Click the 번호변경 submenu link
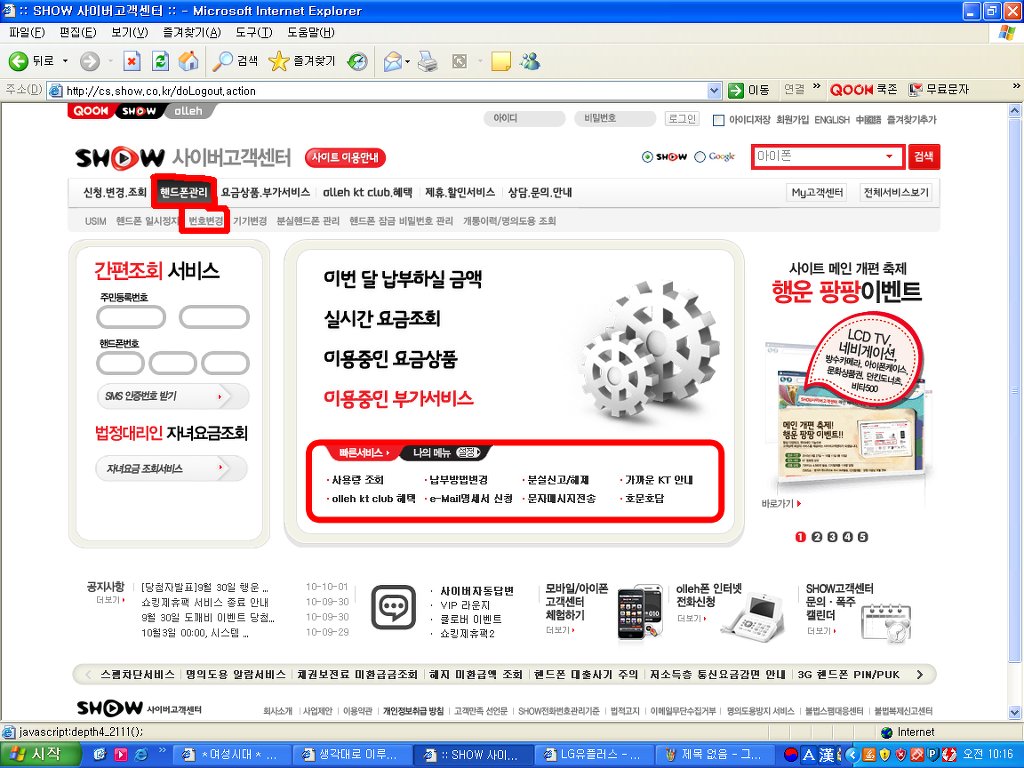The image size is (1024, 768). (x=206, y=221)
